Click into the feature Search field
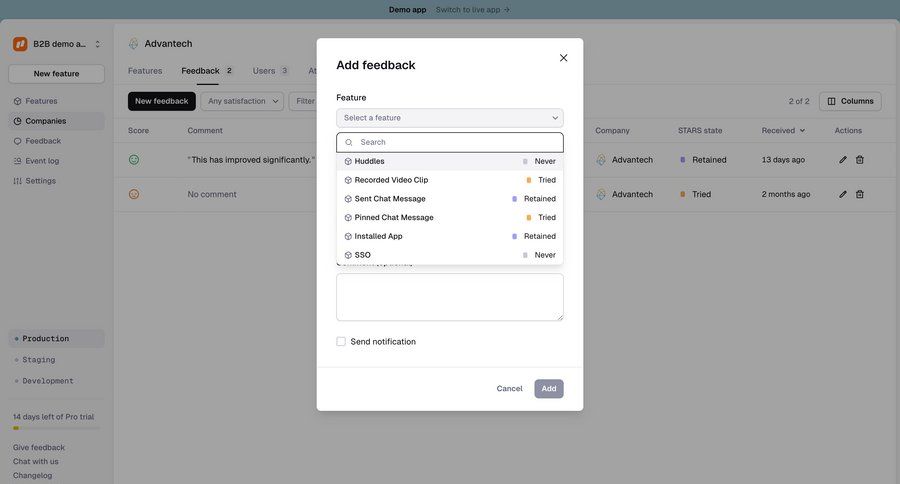This screenshot has width=900, height=484. point(455,143)
